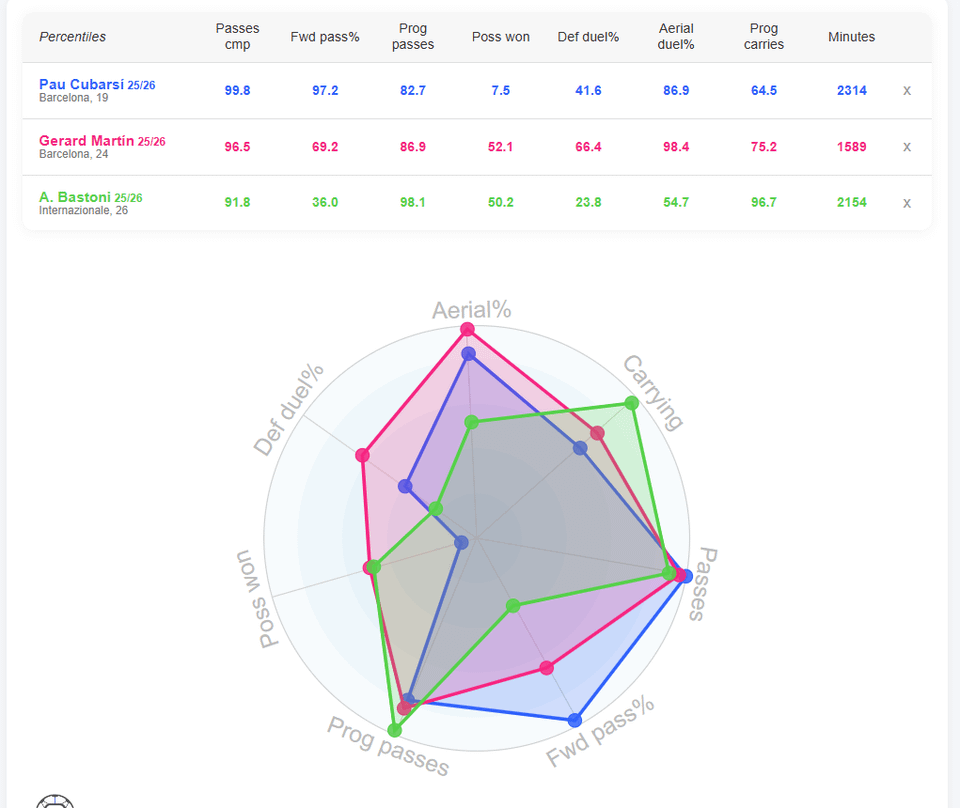Remove Gerard Martín row with x
The height and width of the screenshot is (808, 960).
[907, 146]
